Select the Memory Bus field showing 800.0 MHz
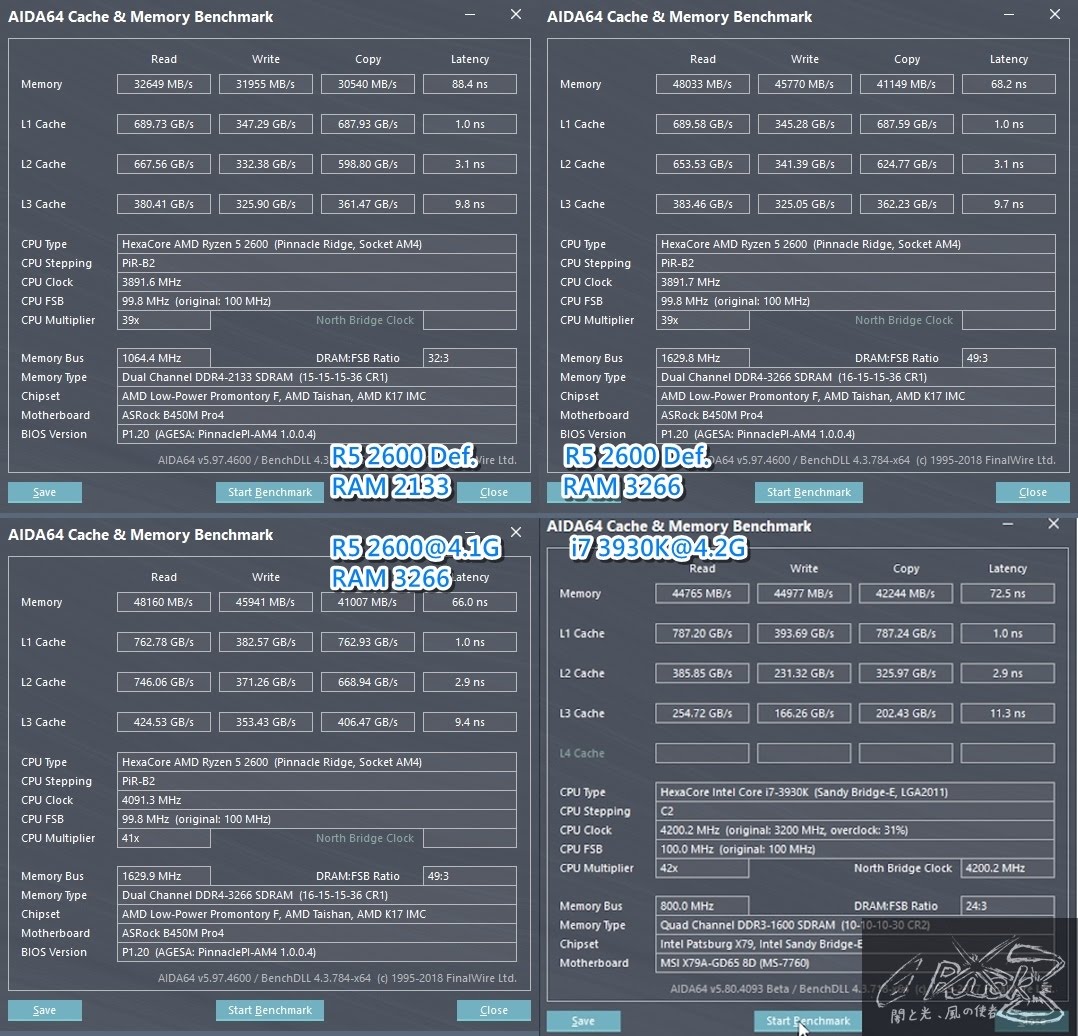 pyautogui.click(x=702, y=906)
